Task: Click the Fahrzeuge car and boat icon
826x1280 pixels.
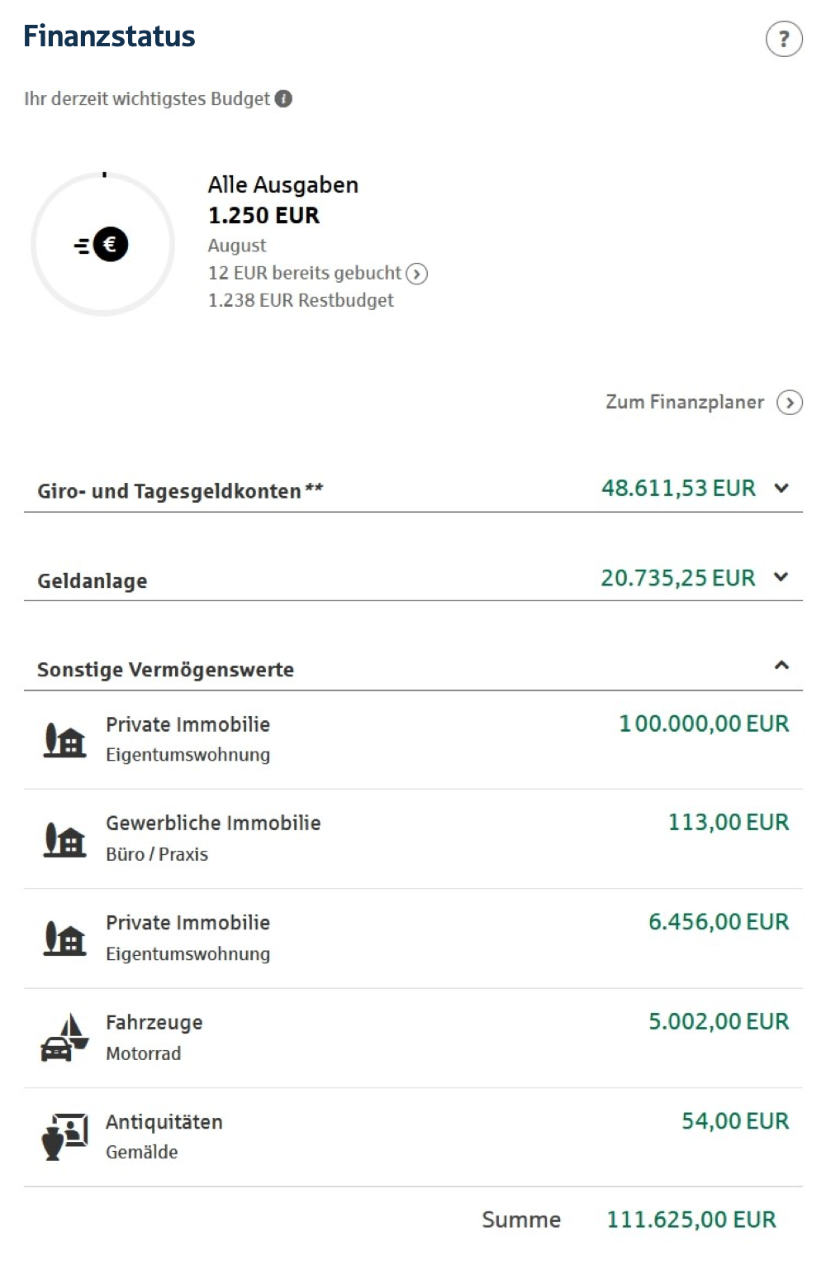Action: click(x=65, y=1037)
